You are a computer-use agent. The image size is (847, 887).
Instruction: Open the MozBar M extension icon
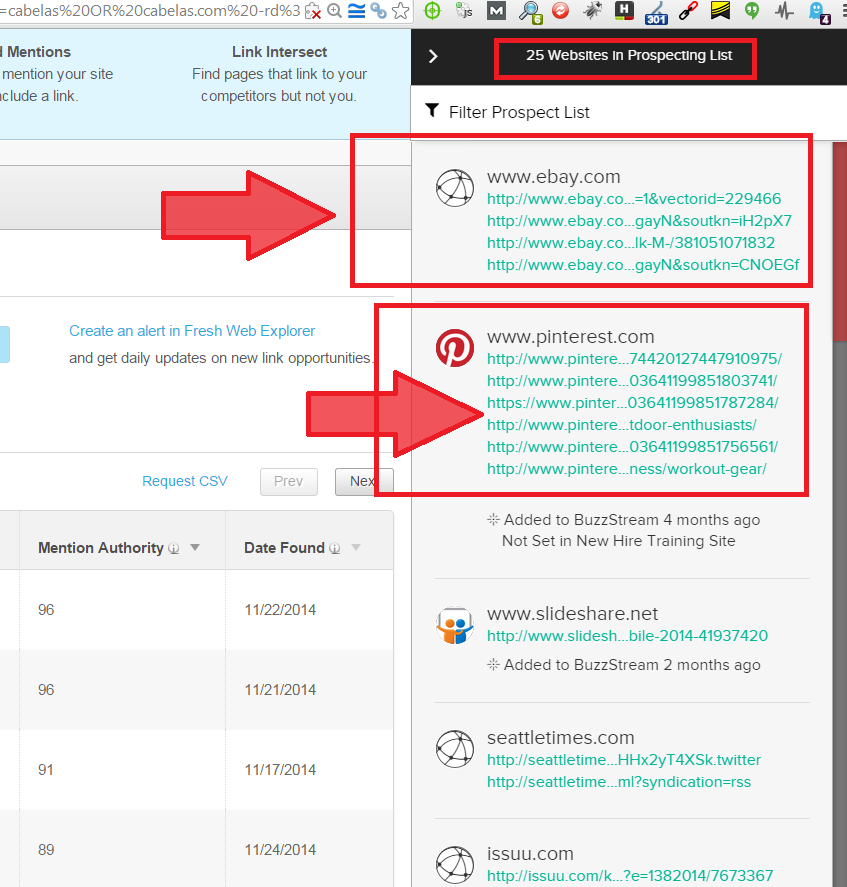[x=496, y=11]
